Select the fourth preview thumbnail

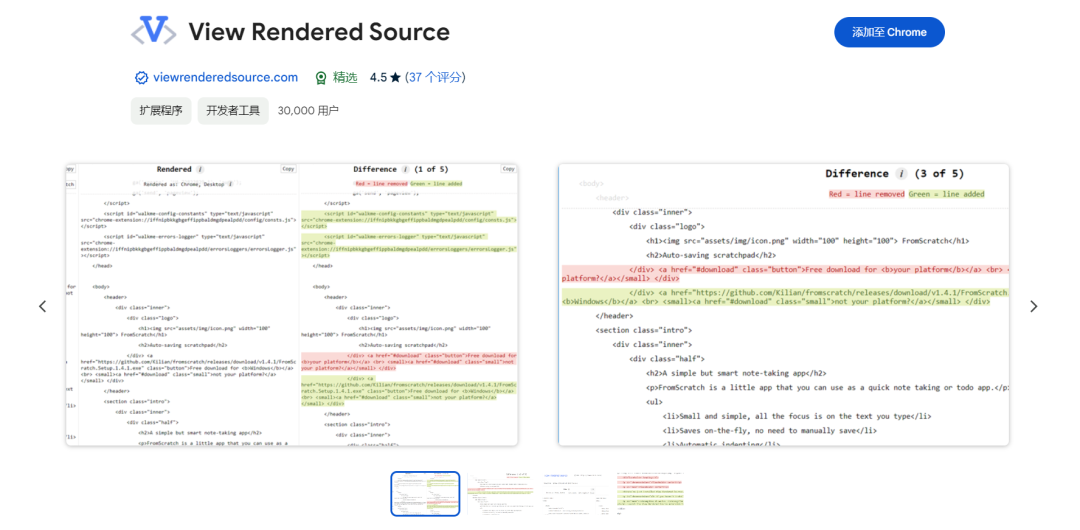[x=651, y=493]
